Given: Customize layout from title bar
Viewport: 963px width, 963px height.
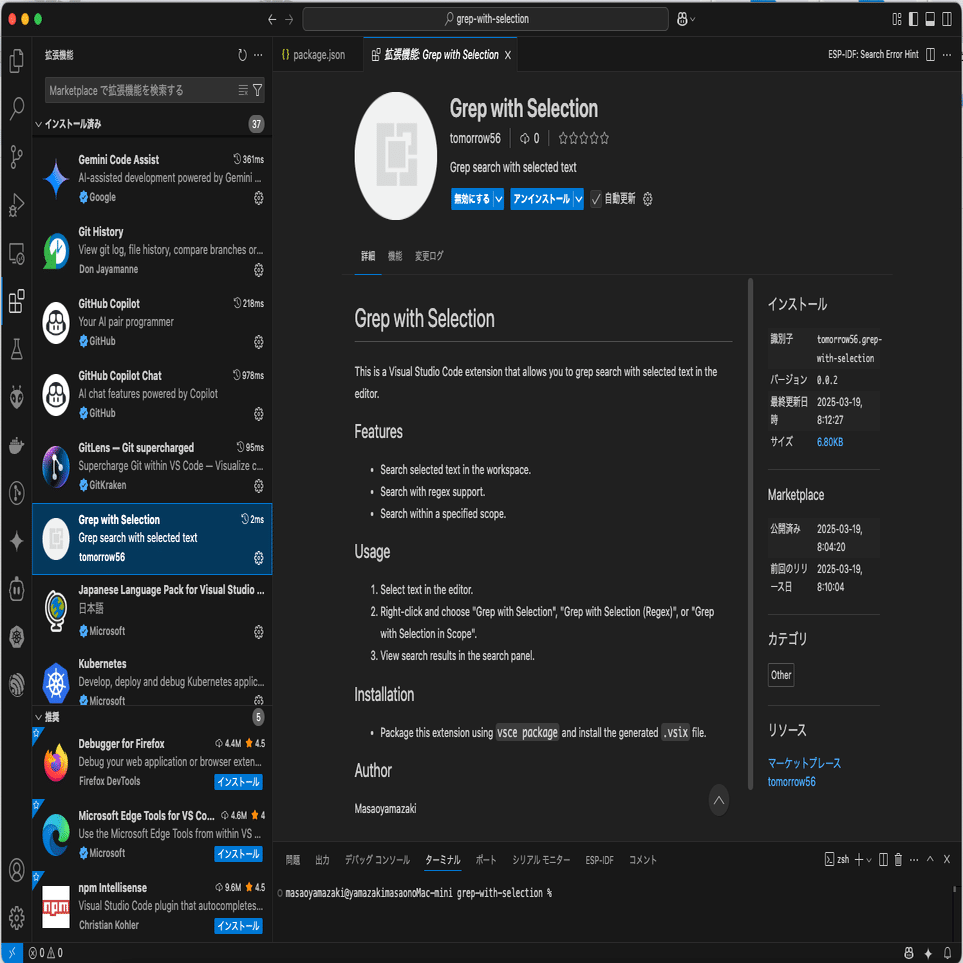Looking at the screenshot, I should pos(897,19).
